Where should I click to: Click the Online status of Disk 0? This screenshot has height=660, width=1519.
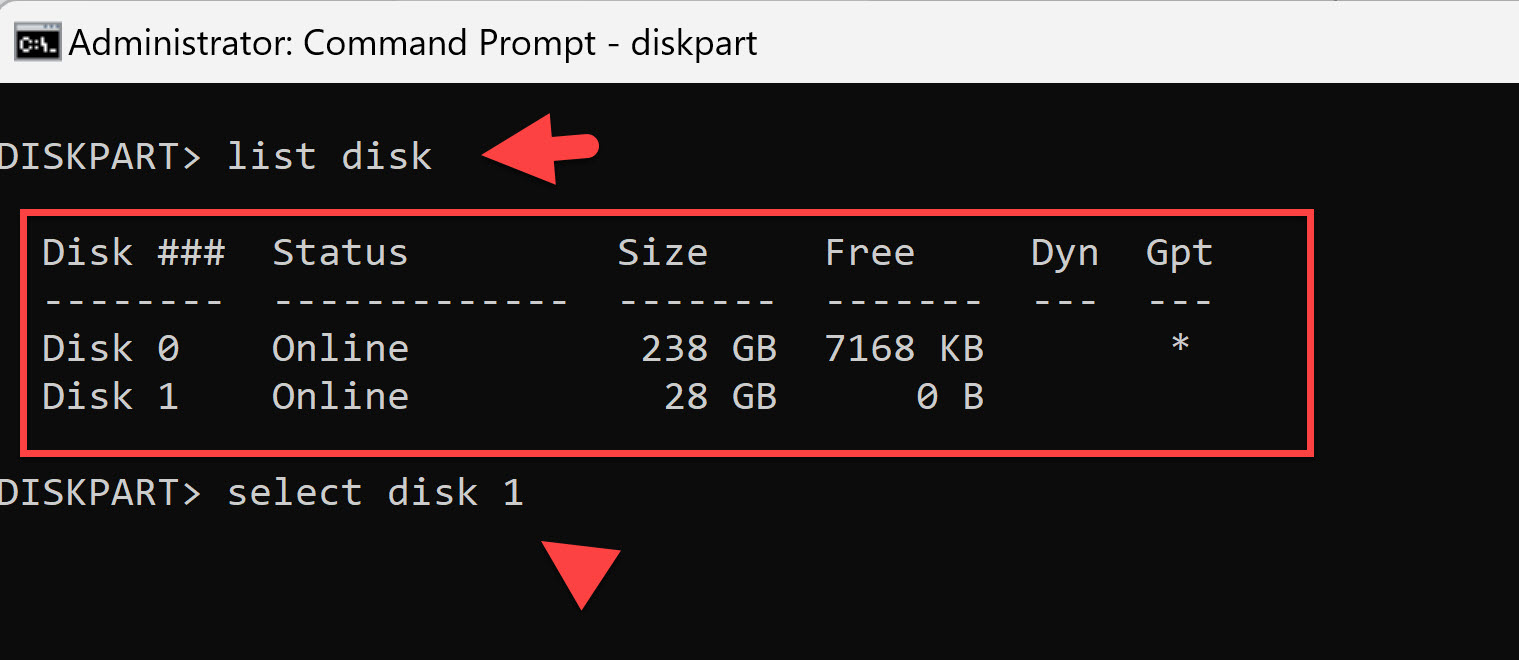pyautogui.click(x=340, y=347)
